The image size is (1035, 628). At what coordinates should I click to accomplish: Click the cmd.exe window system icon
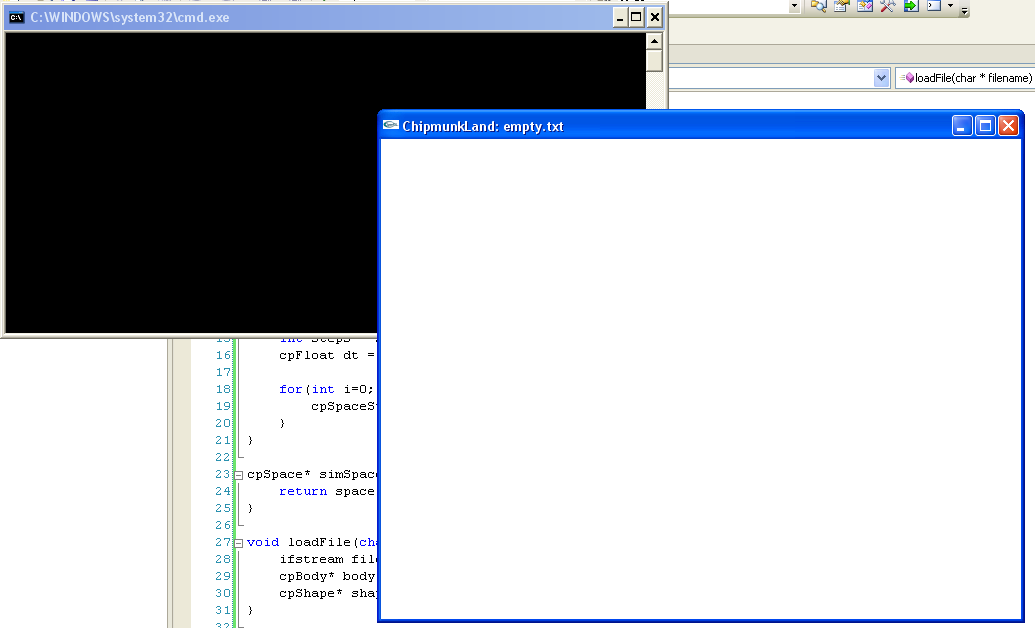pyautogui.click(x=17, y=17)
